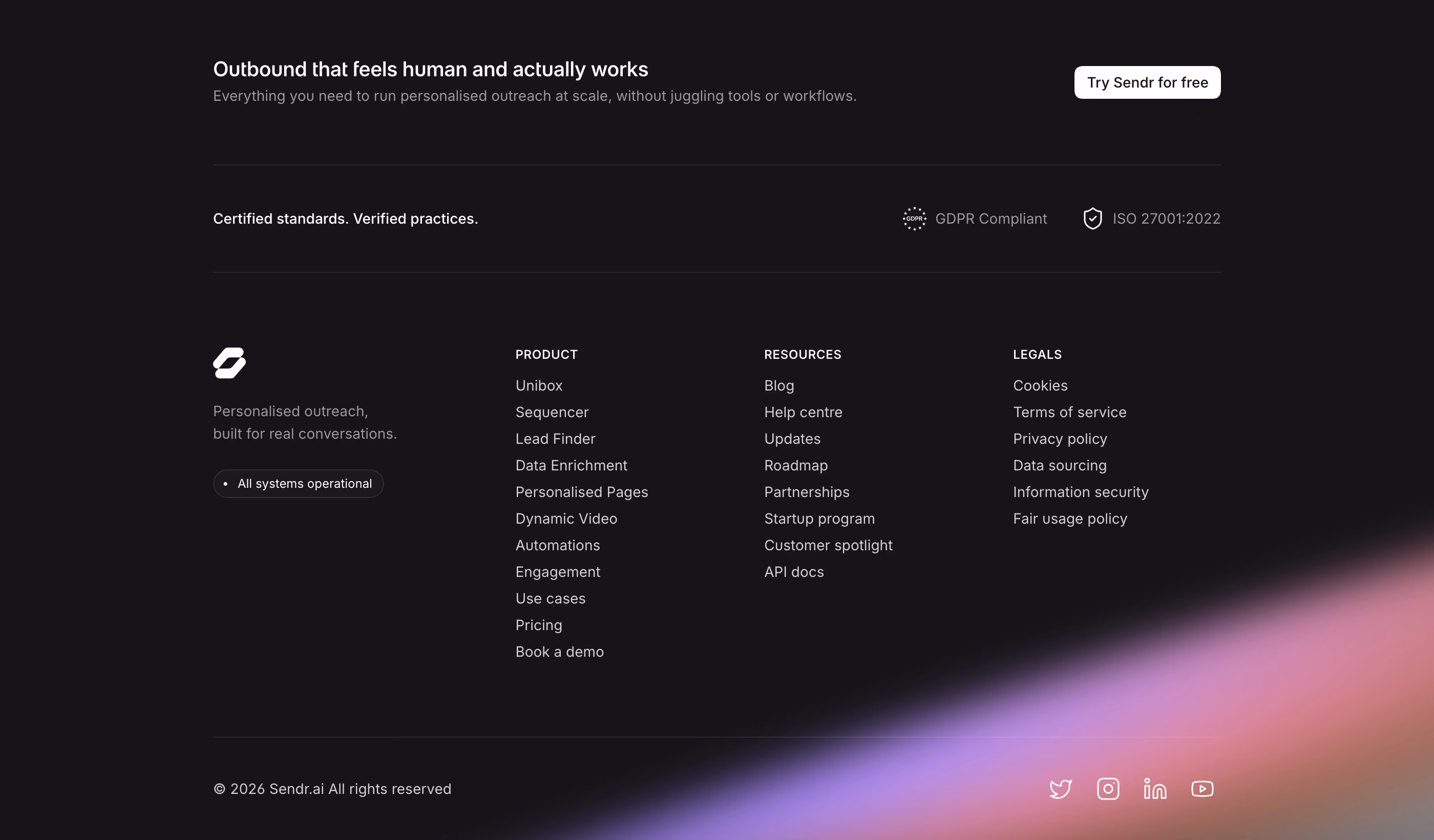The image size is (1434, 840).
Task: Read the Privacy policy
Action: tap(1060, 439)
